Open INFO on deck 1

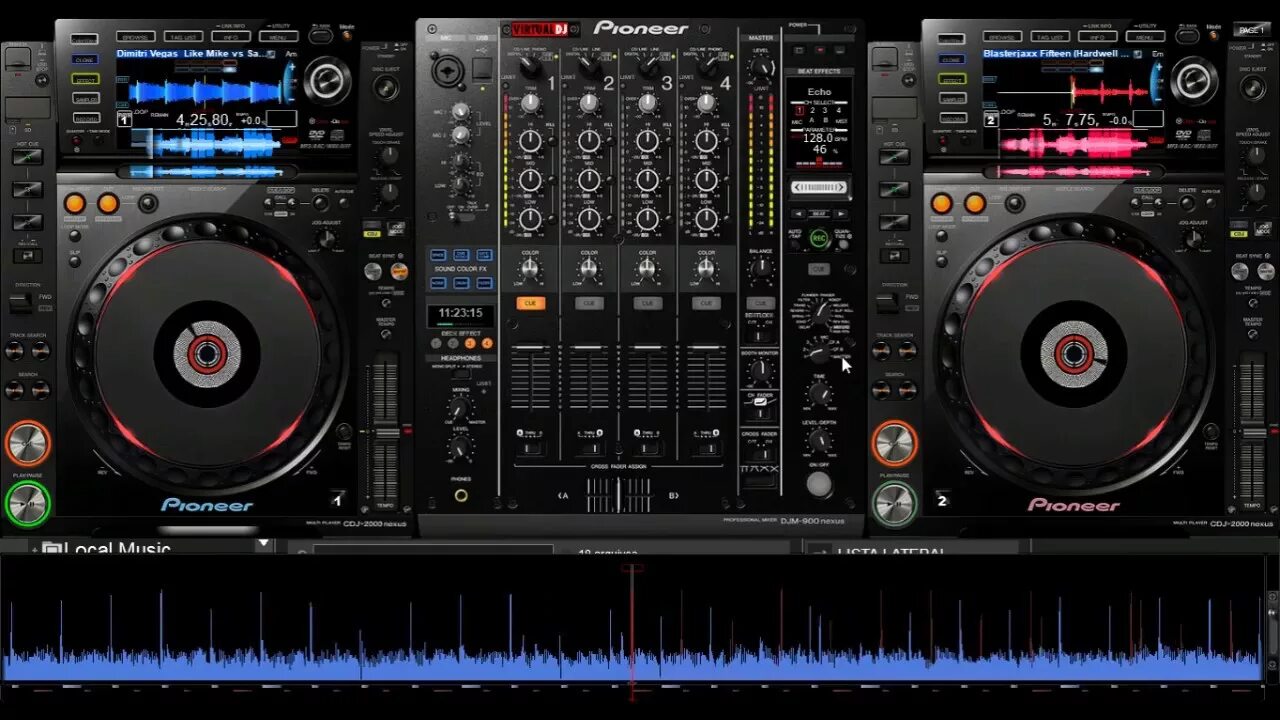point(230,37)
